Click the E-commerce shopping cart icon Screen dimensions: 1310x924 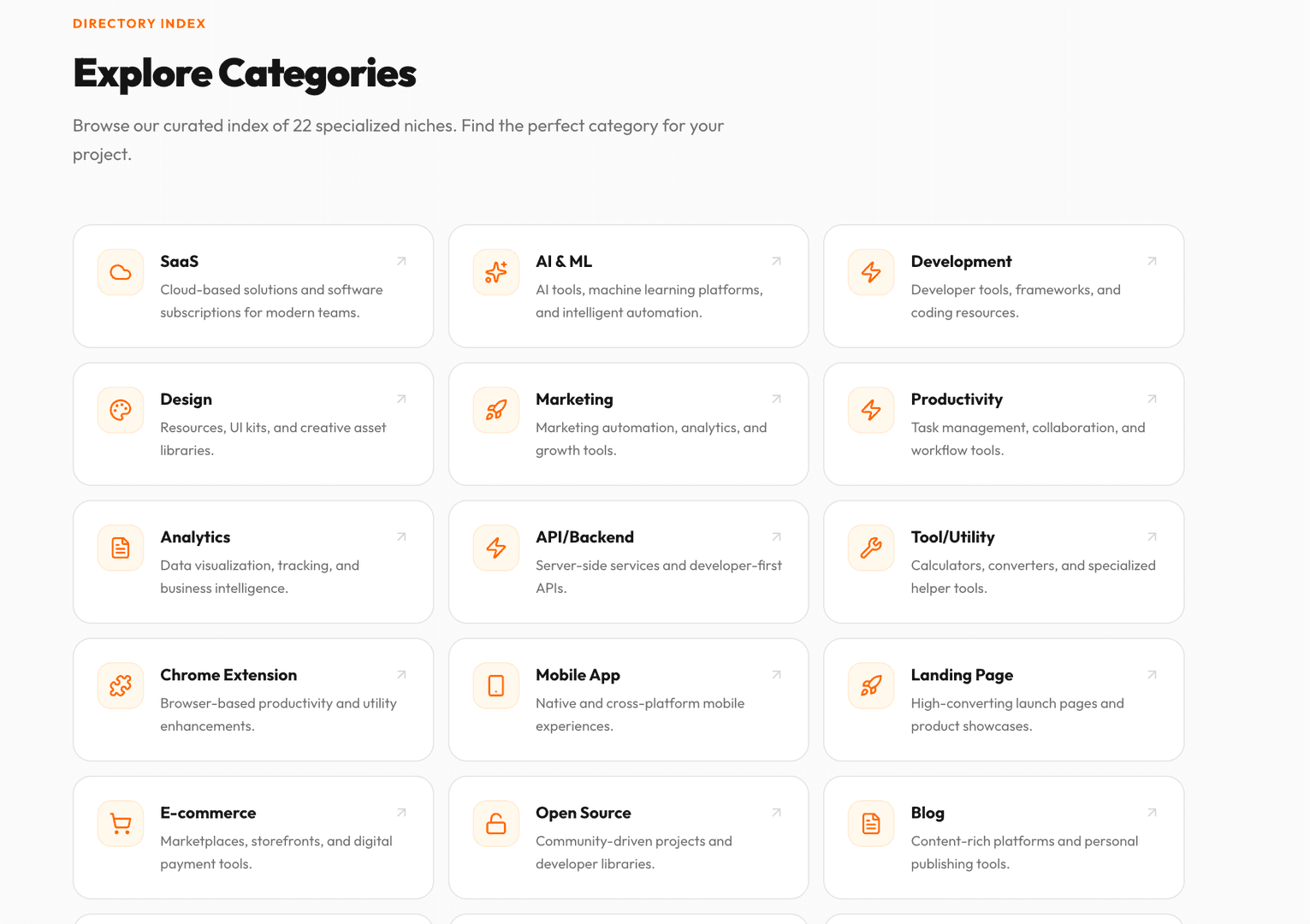tap(121, 823)
